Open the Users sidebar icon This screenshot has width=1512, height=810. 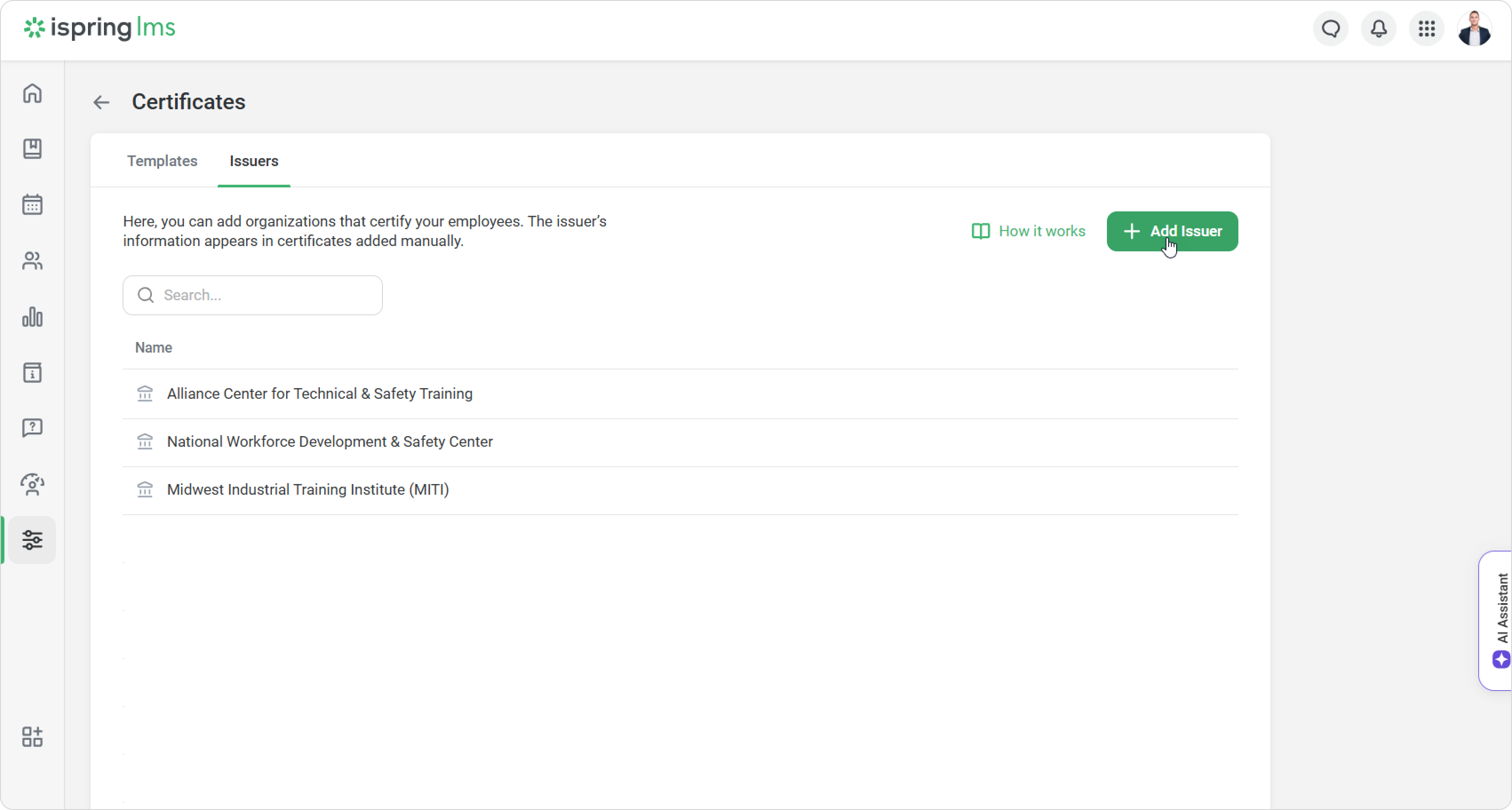32,261
